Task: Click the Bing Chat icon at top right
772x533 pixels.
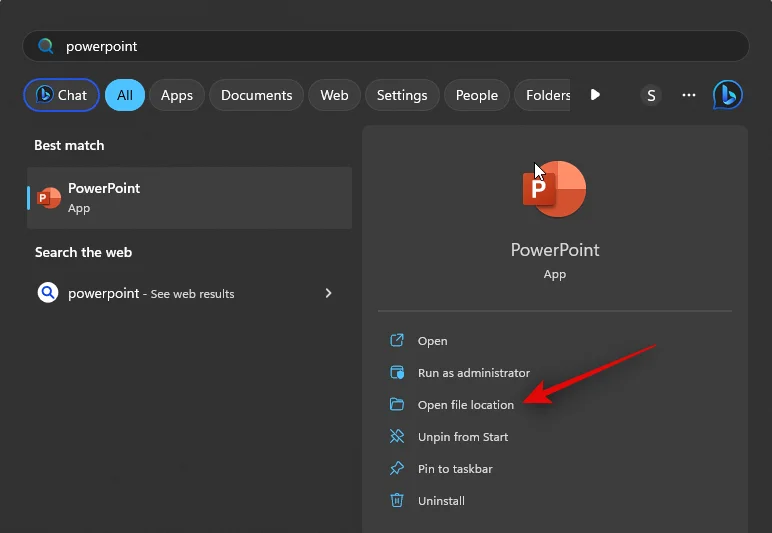Action: coord(727,95)
